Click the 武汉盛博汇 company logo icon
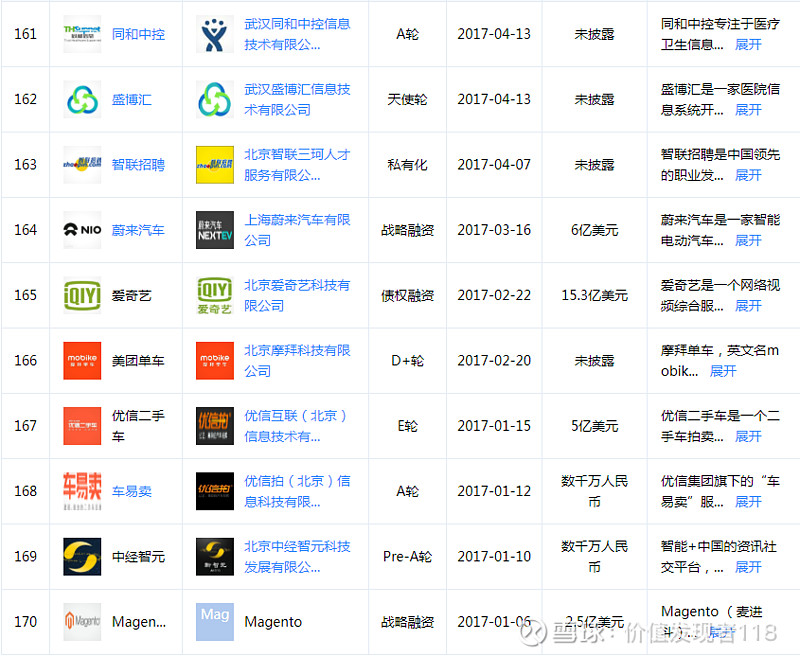800x657 pixels. pyautogui.click(x=215, y=99)
